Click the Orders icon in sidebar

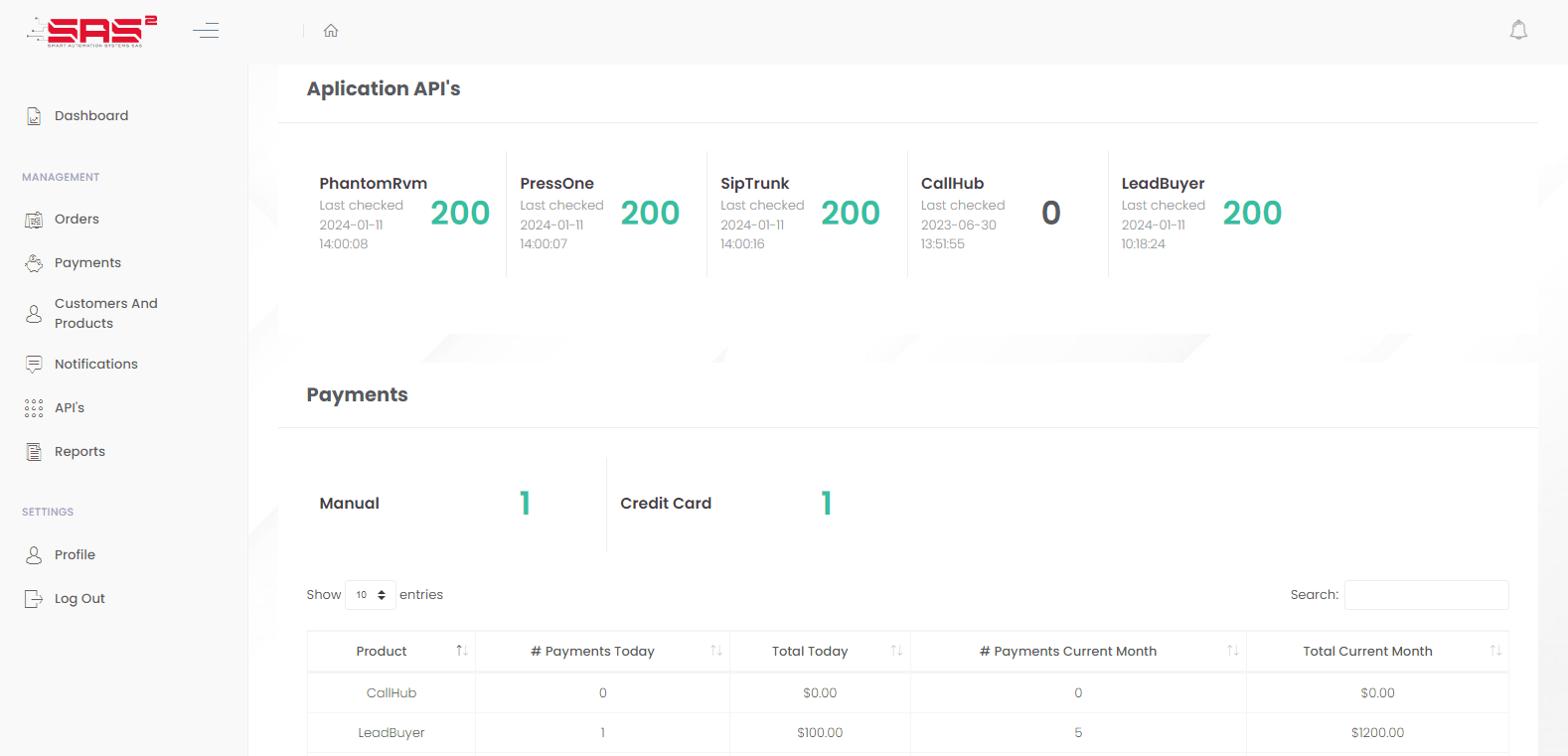[34, 220]
